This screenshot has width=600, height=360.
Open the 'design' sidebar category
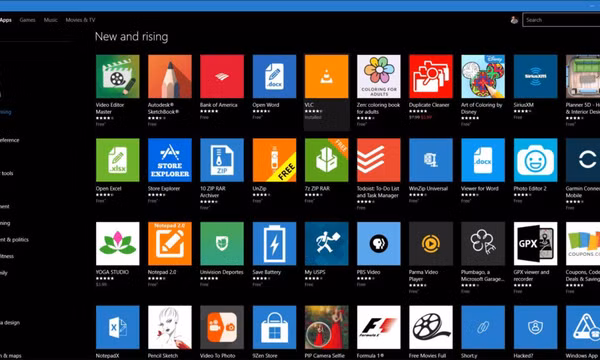10,323
